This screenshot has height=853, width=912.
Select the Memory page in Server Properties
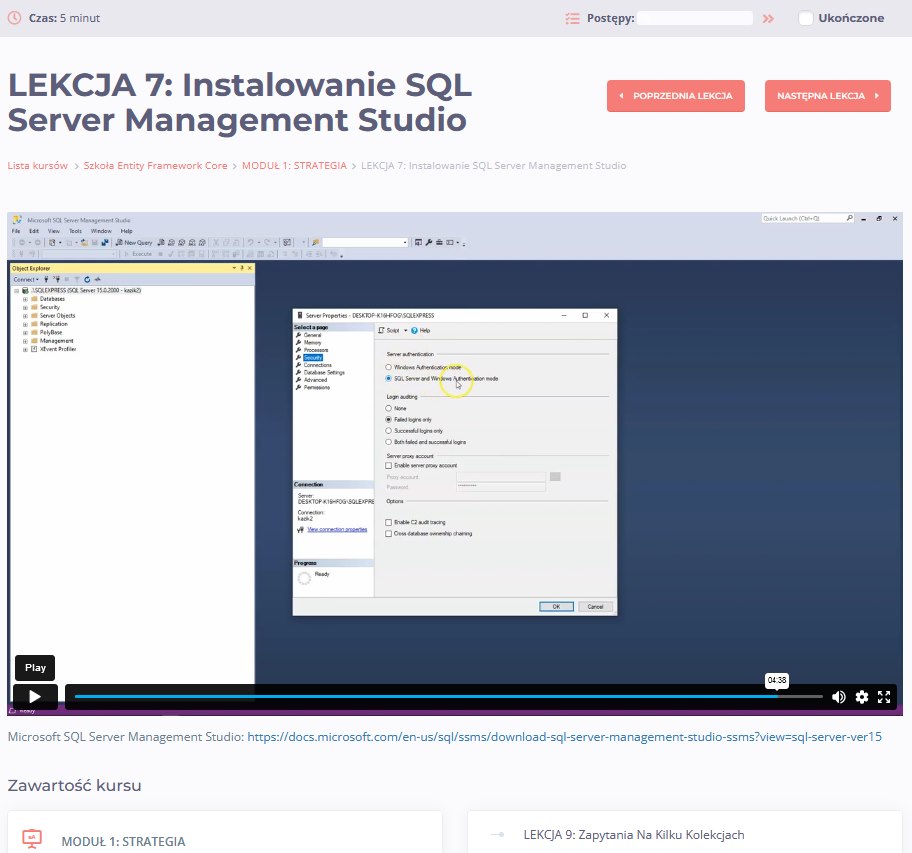pos(312,342)
